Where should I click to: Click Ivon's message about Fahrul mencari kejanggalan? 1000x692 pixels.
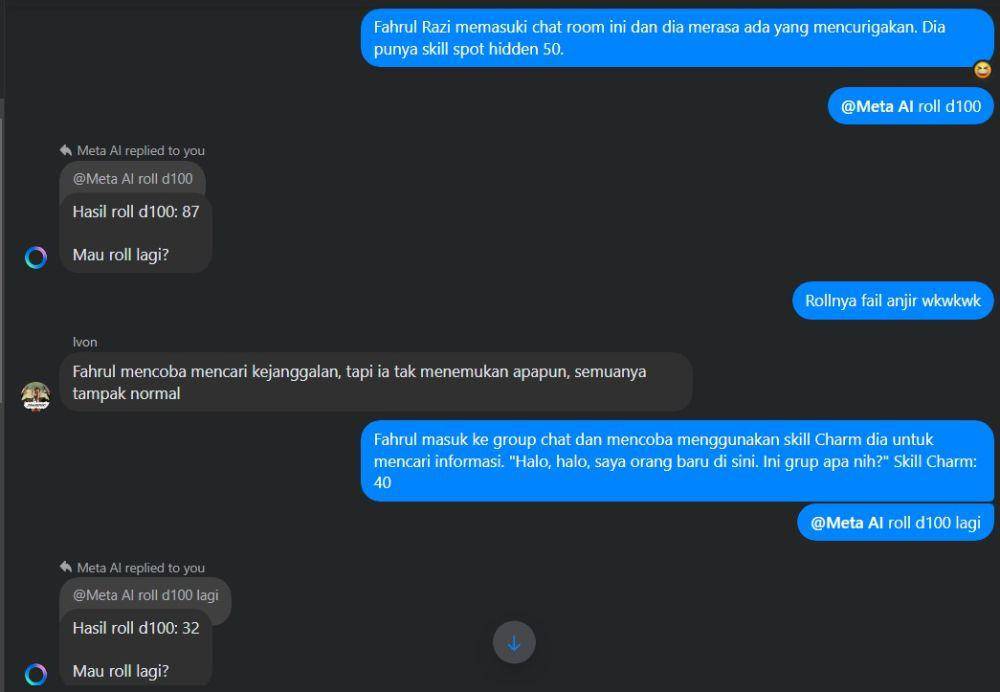coord(376,382)
